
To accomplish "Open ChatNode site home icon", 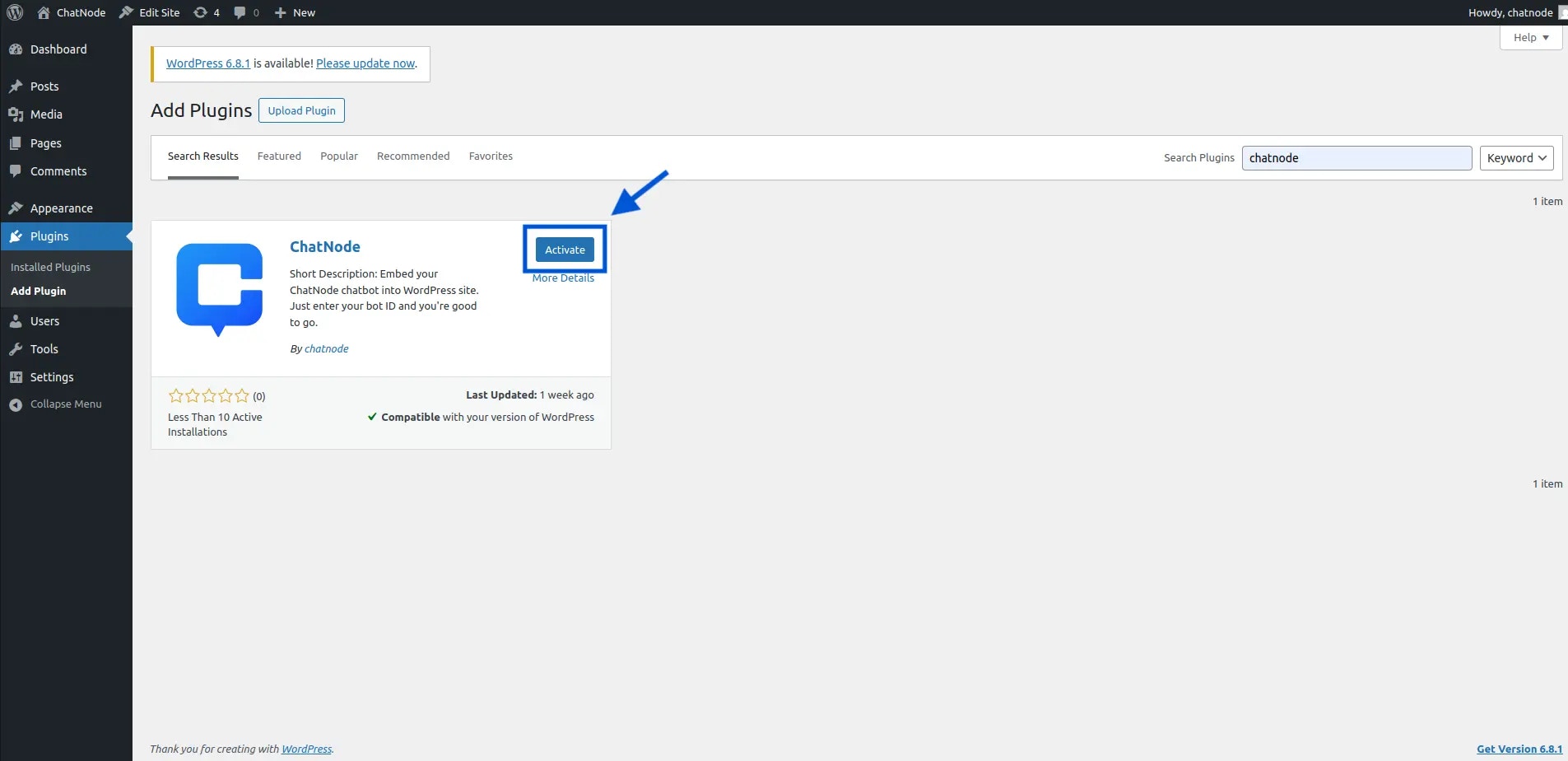I will tap(44, 12).
